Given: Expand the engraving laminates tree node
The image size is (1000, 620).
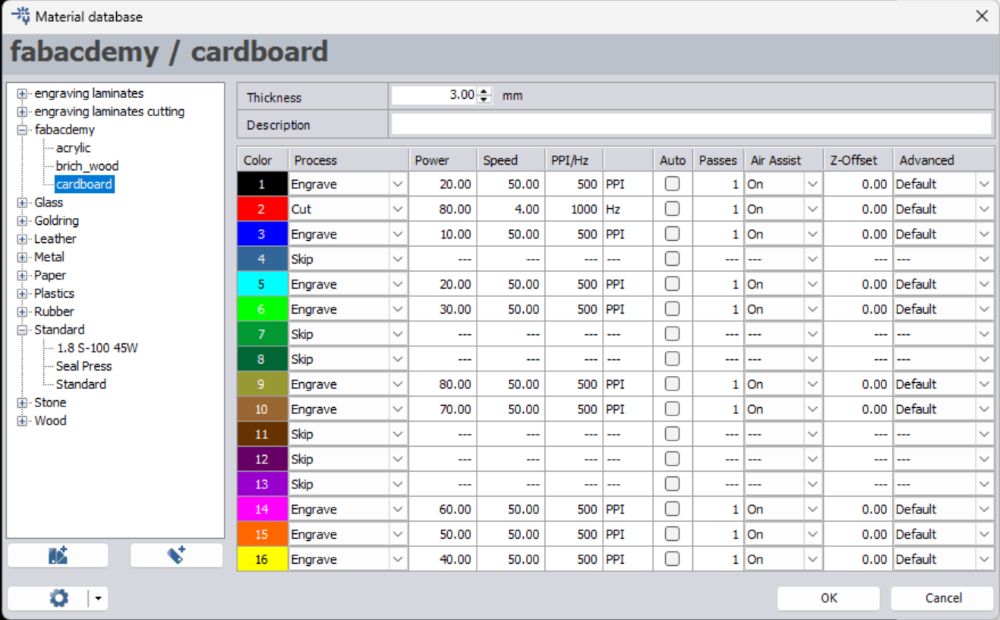Looking at the screenshot, I should click(x=22, y=94).
